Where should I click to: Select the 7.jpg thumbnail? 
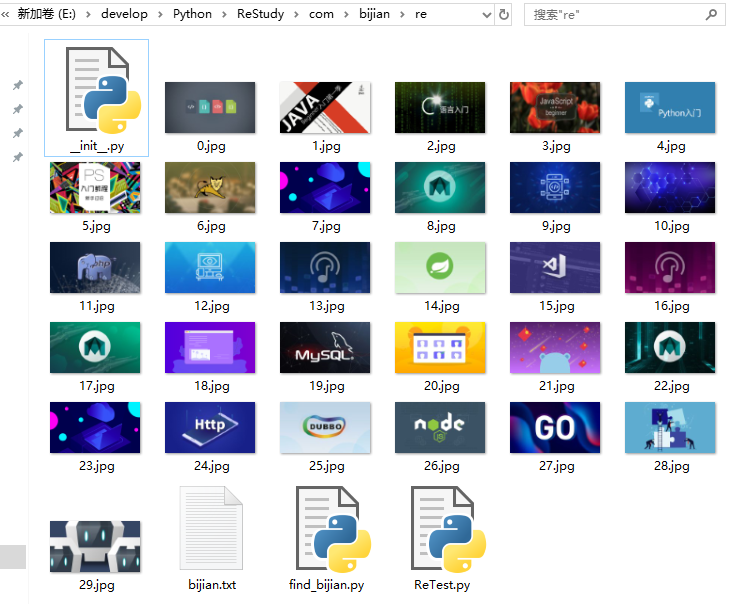(x=325, y=188)
